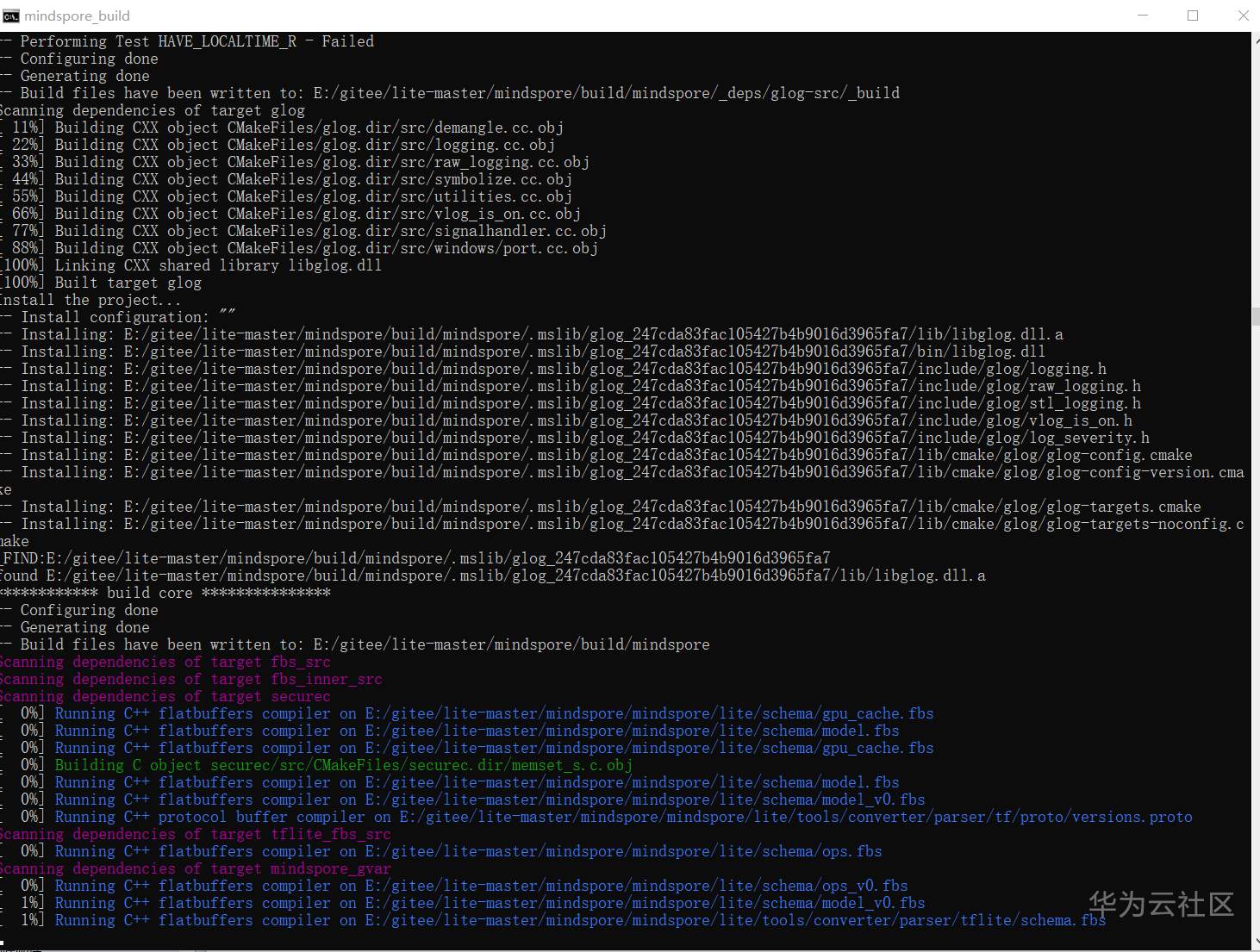Screen dimensions: 1260x952
Task: Click the 'target mindspore_gvar' scanning line
Action: pos(196,868)
